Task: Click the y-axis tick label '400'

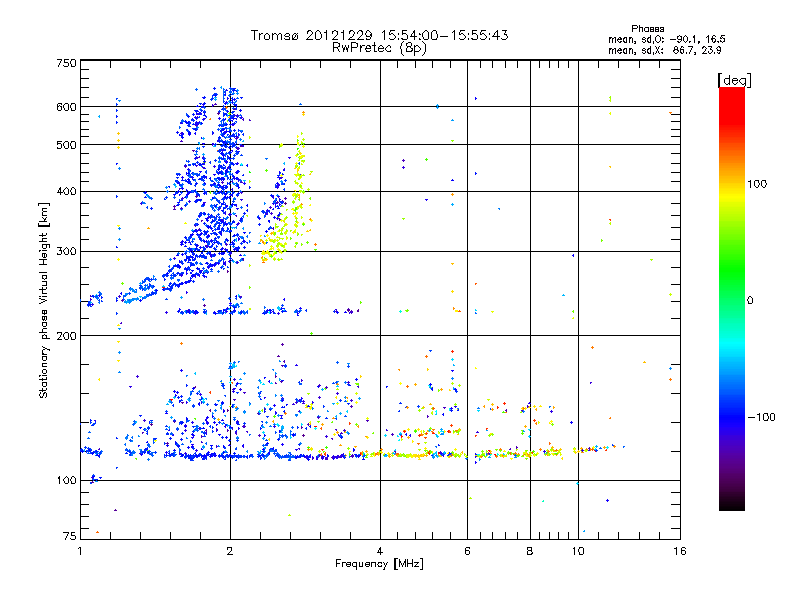Action: (67, 192)
